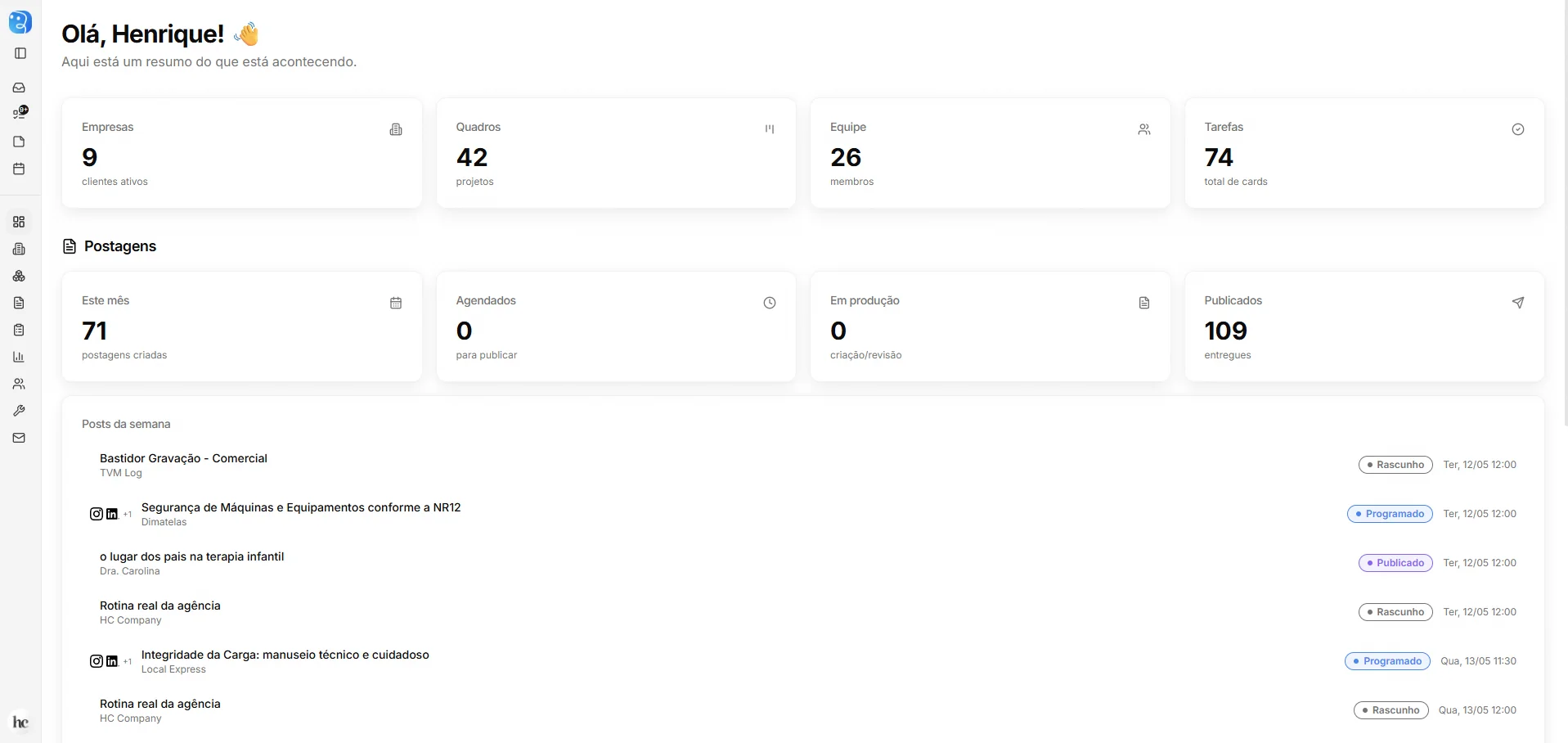This screenshot has width=1568, height=743.
Task: Open the Equipe card showing 26 members
Action: click(991, 153)
